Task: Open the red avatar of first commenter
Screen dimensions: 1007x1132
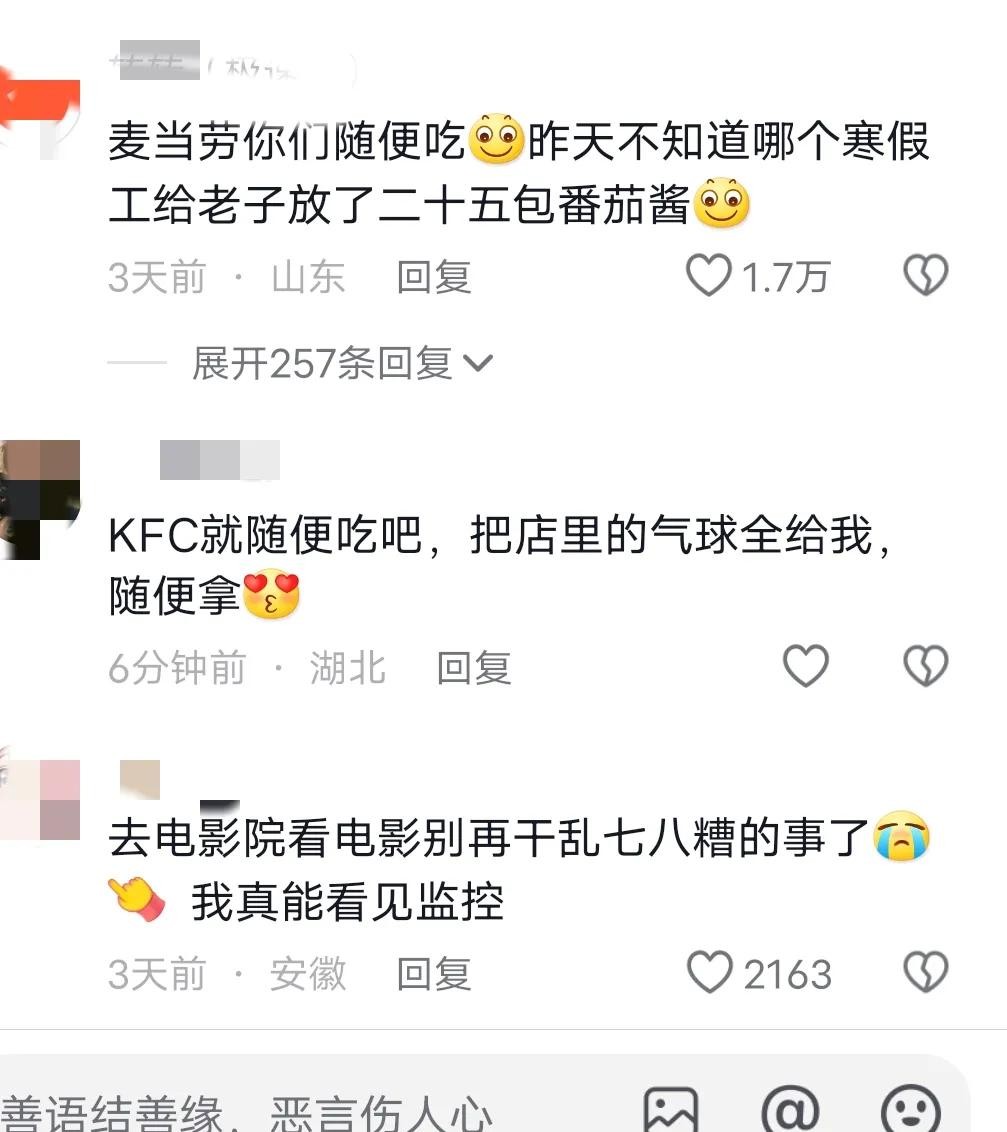Action: (x=40, y=119)
